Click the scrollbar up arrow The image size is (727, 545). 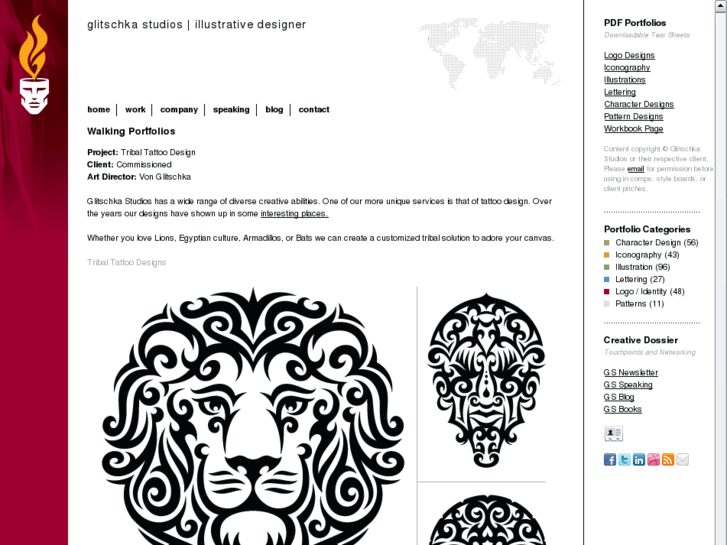click(722, 5)
